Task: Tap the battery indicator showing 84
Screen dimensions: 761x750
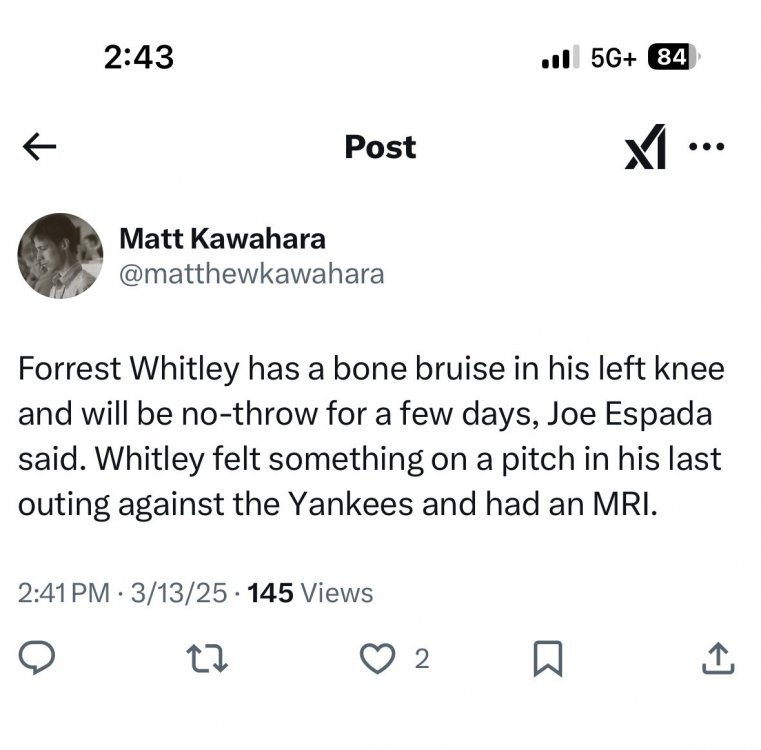Action: 671,57
